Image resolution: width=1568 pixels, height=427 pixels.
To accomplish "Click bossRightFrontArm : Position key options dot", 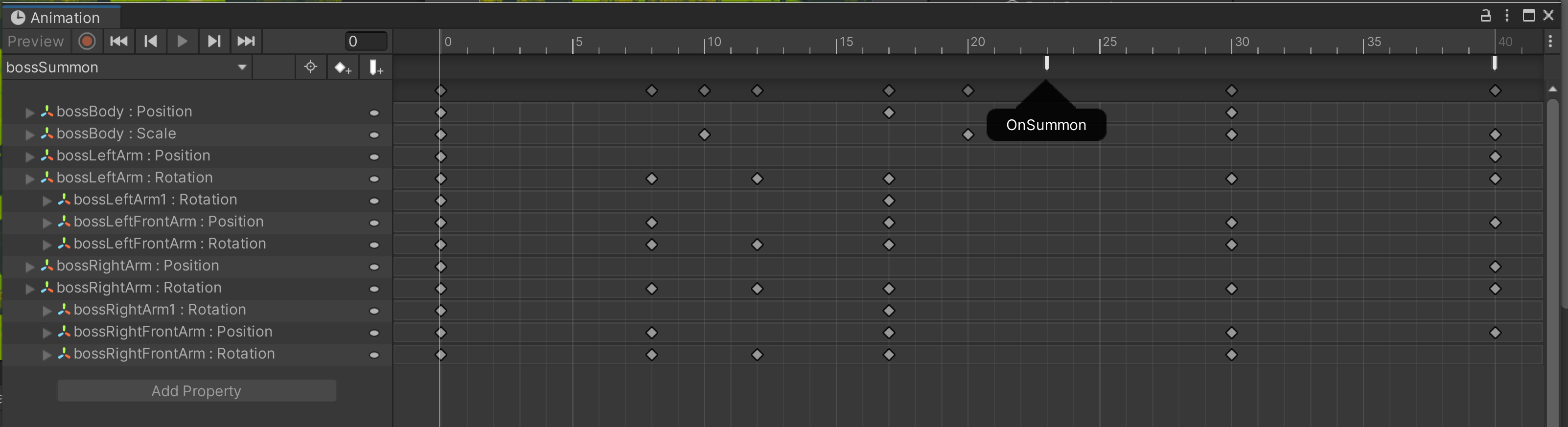I will coord(374,333).
